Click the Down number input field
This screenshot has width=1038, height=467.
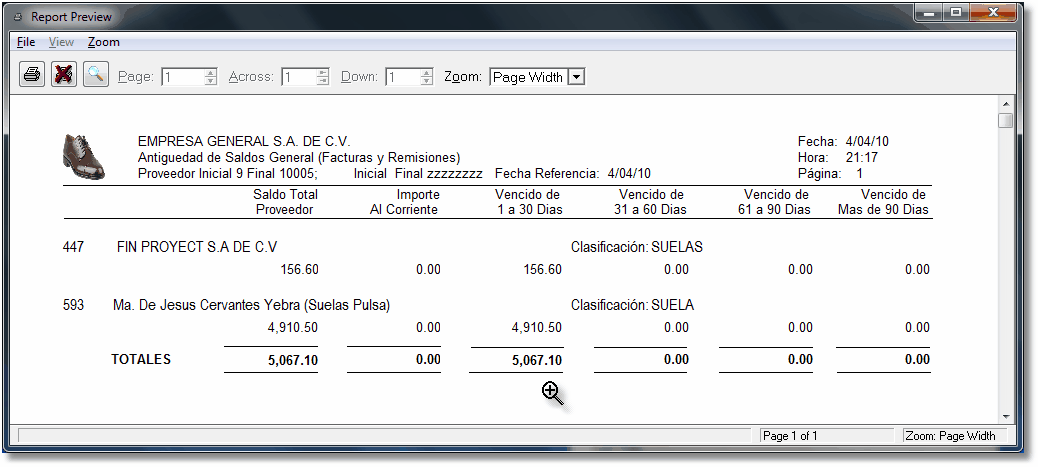point(402,77)
